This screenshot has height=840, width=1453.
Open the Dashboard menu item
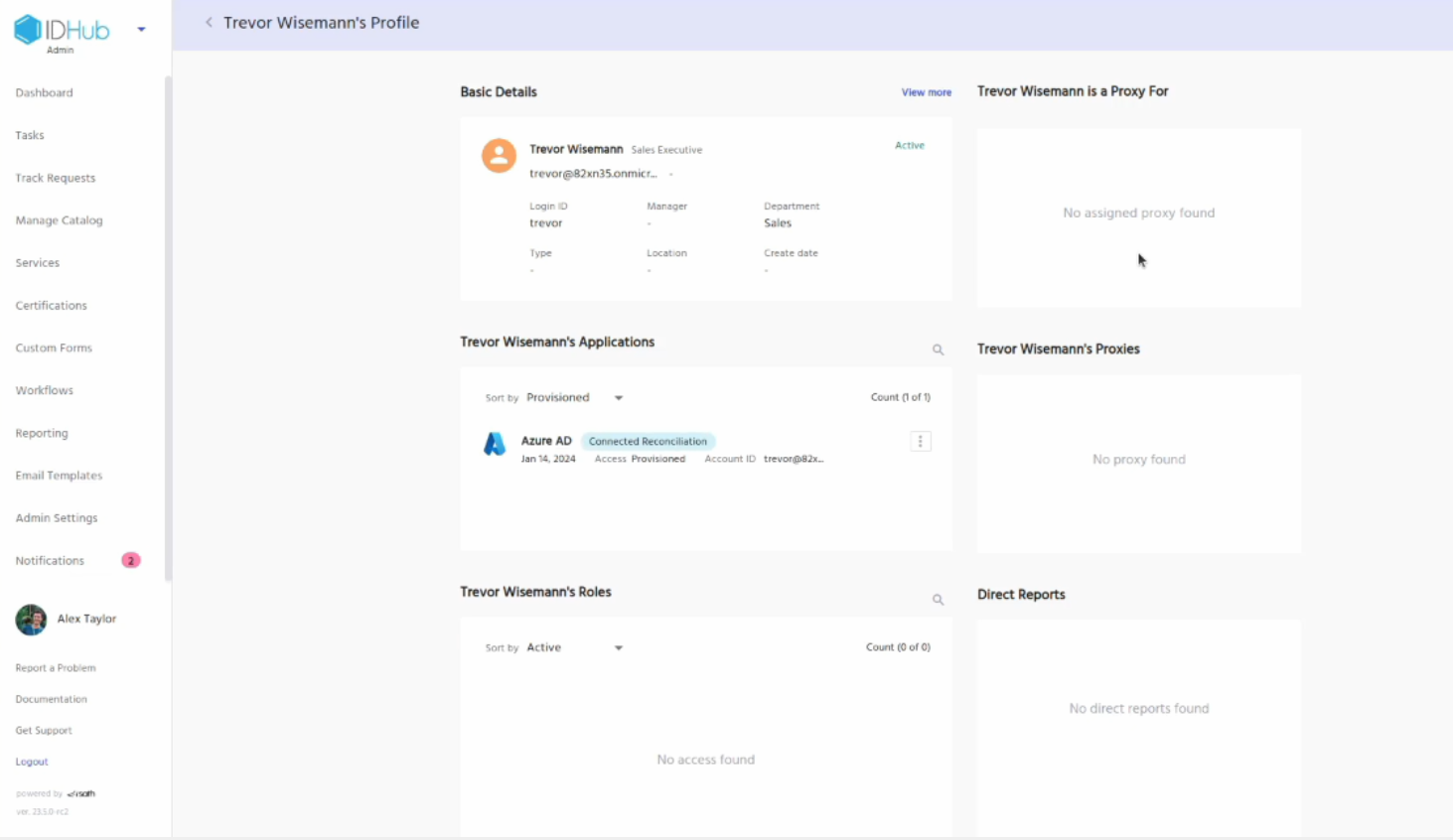pos(45,93)
